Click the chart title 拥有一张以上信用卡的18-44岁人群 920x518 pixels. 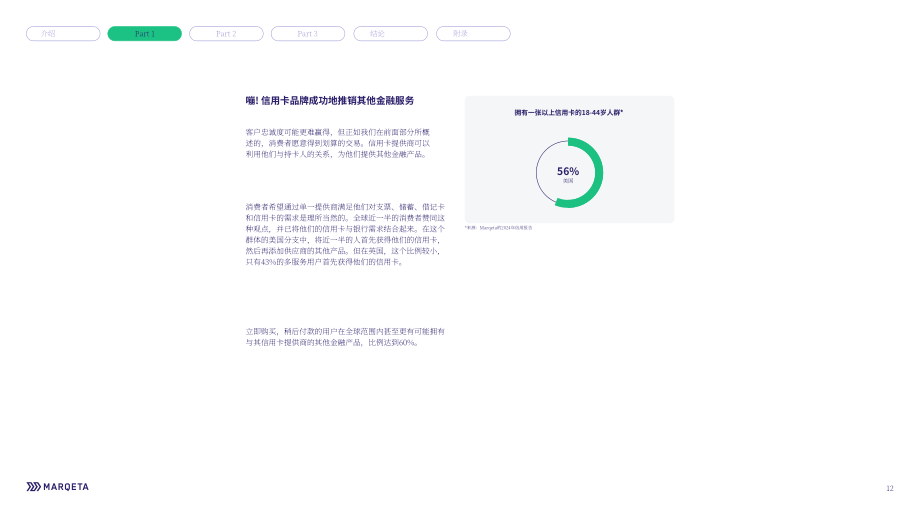569,113
